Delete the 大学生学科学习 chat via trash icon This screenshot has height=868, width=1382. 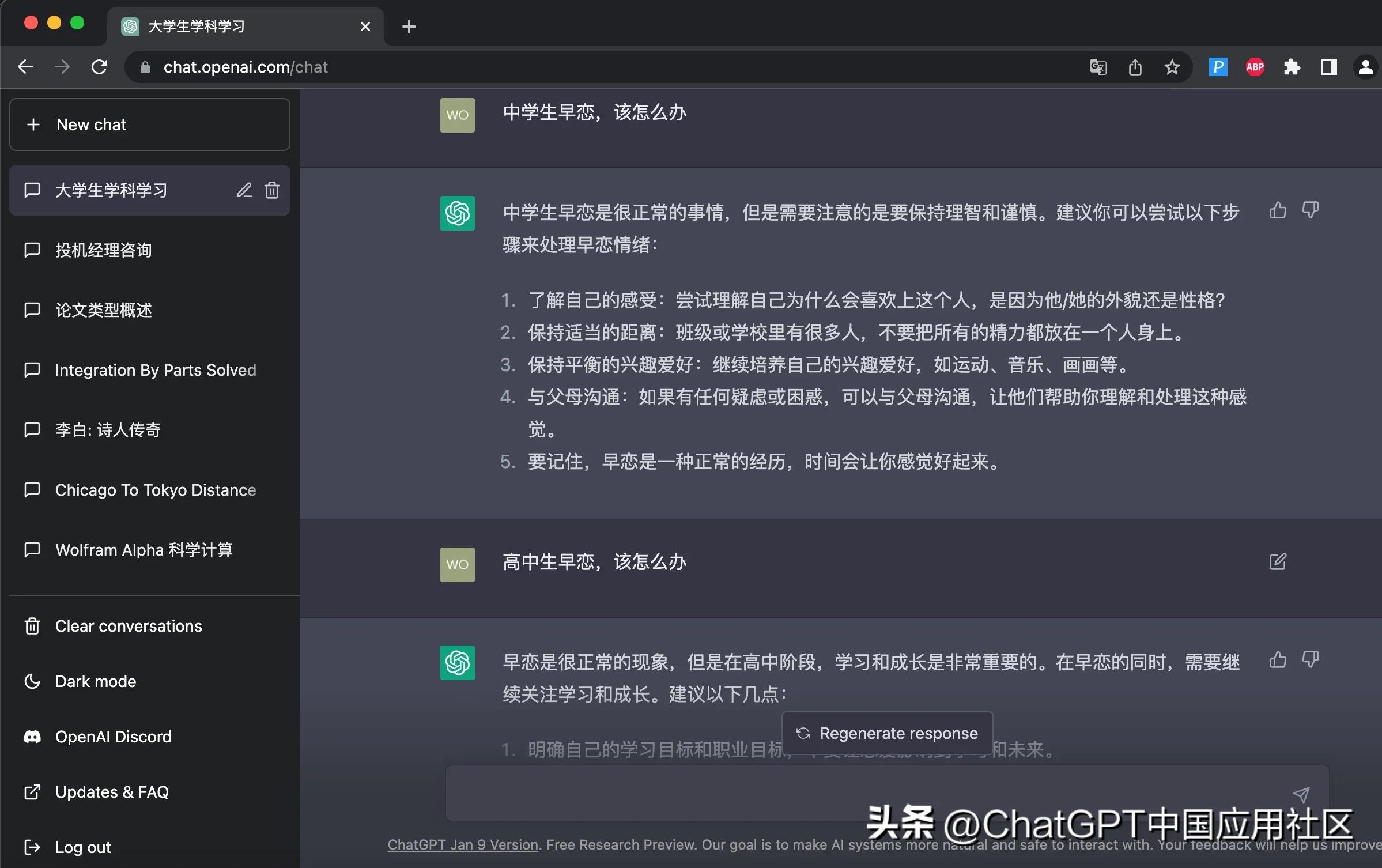(x=272, y=190)
